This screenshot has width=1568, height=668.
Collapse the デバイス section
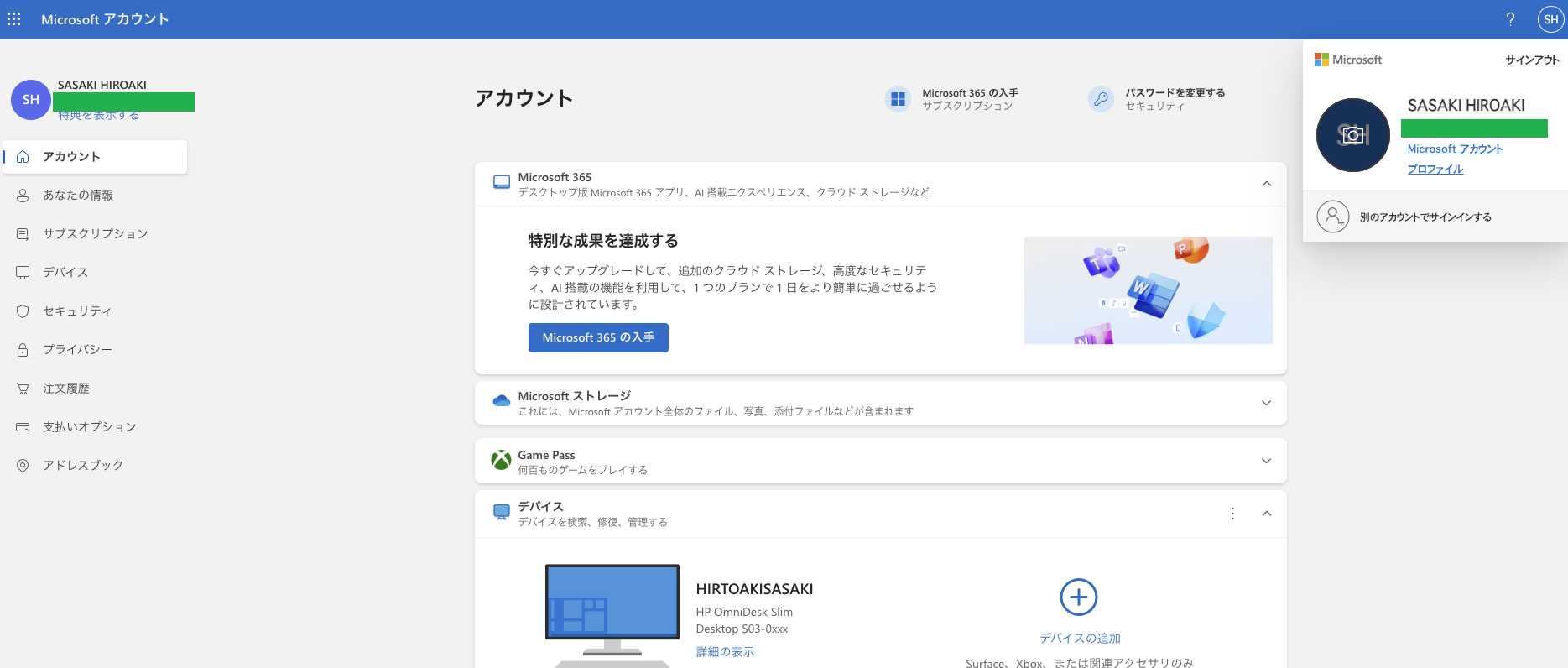tap(1267, 514)
